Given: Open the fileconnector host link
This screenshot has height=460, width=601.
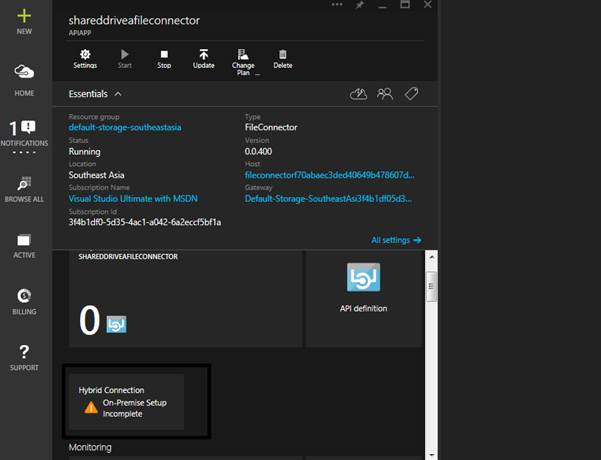Looking at the screenshot, I should pos(330,175).
